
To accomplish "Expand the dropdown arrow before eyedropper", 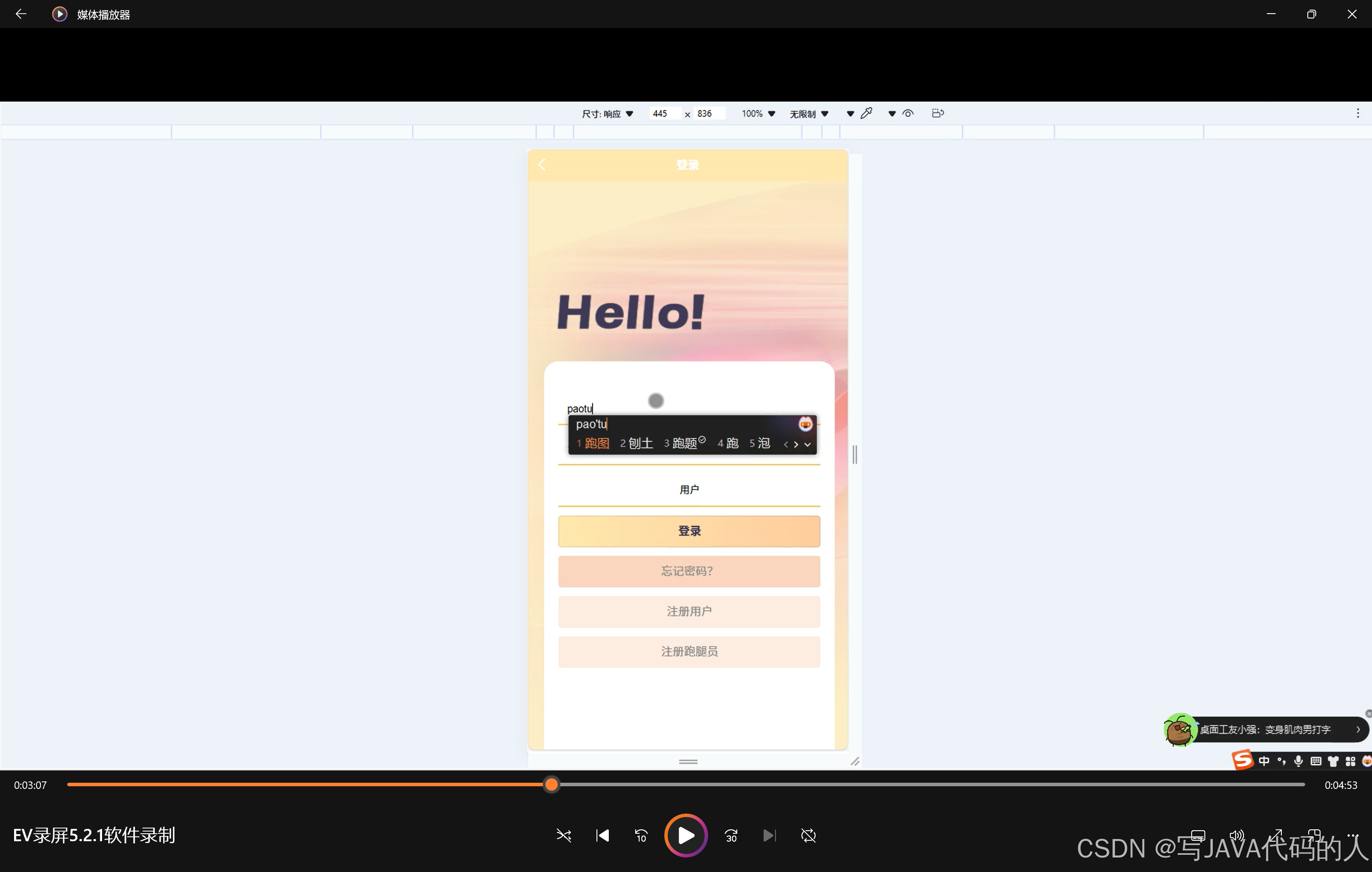I will 850,114.
